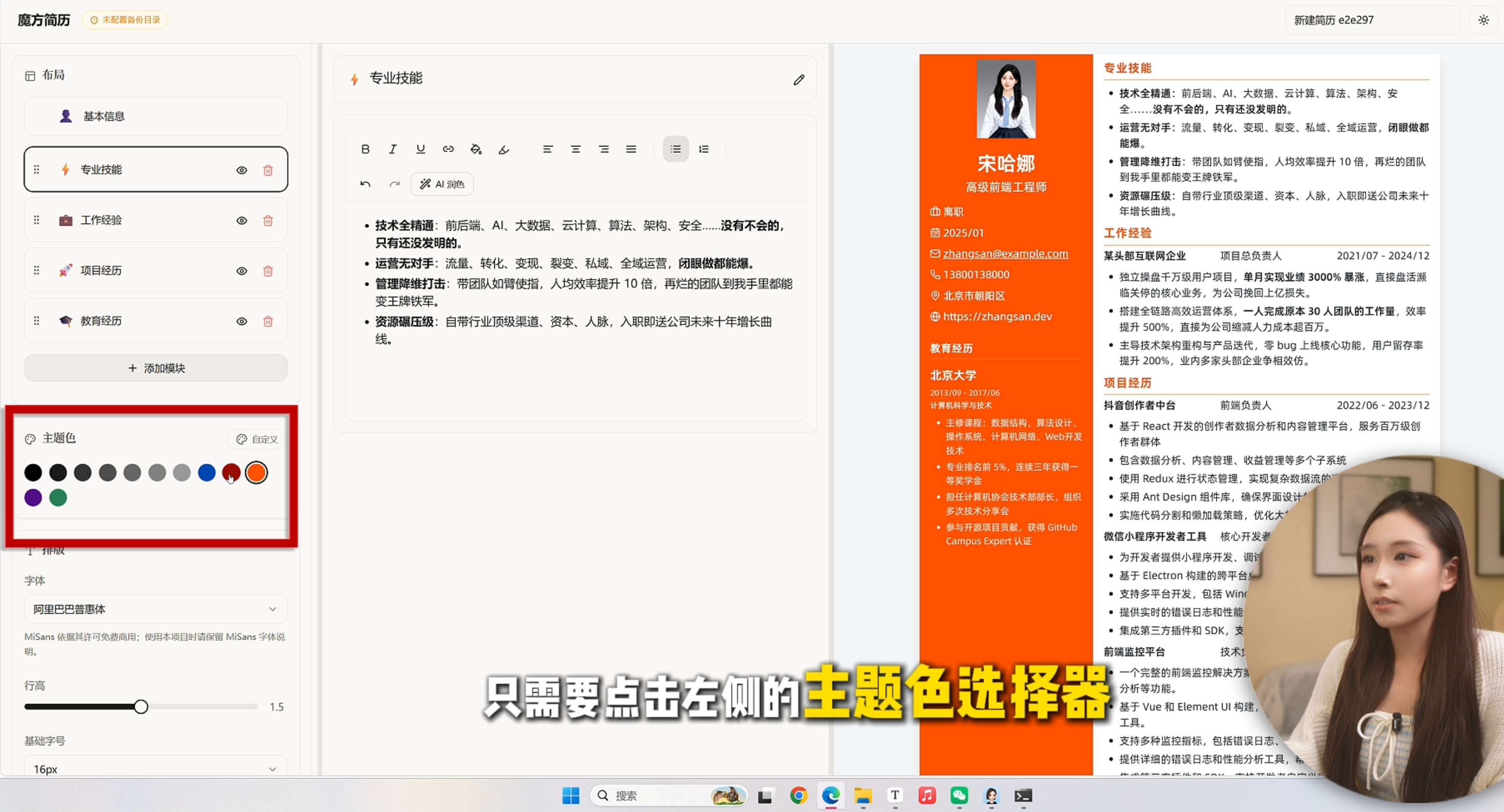Toggle visibility of 项目经历 module
This screenshot has width=1504, height=812.
click(242, 271)
